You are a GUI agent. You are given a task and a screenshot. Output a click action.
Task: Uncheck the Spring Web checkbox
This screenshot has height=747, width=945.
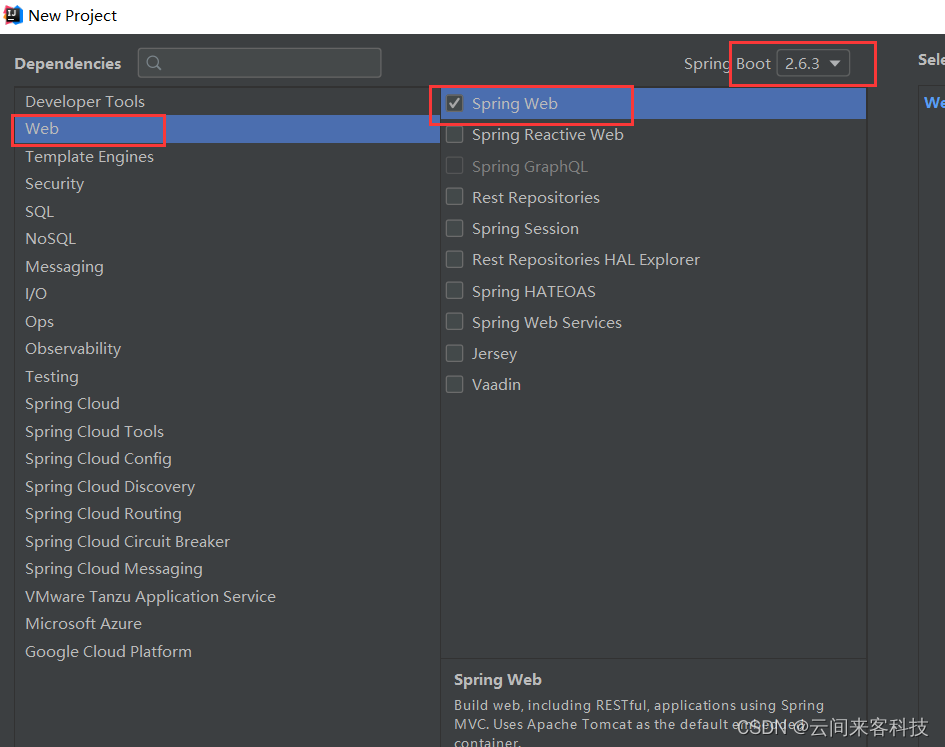[454, 104]
